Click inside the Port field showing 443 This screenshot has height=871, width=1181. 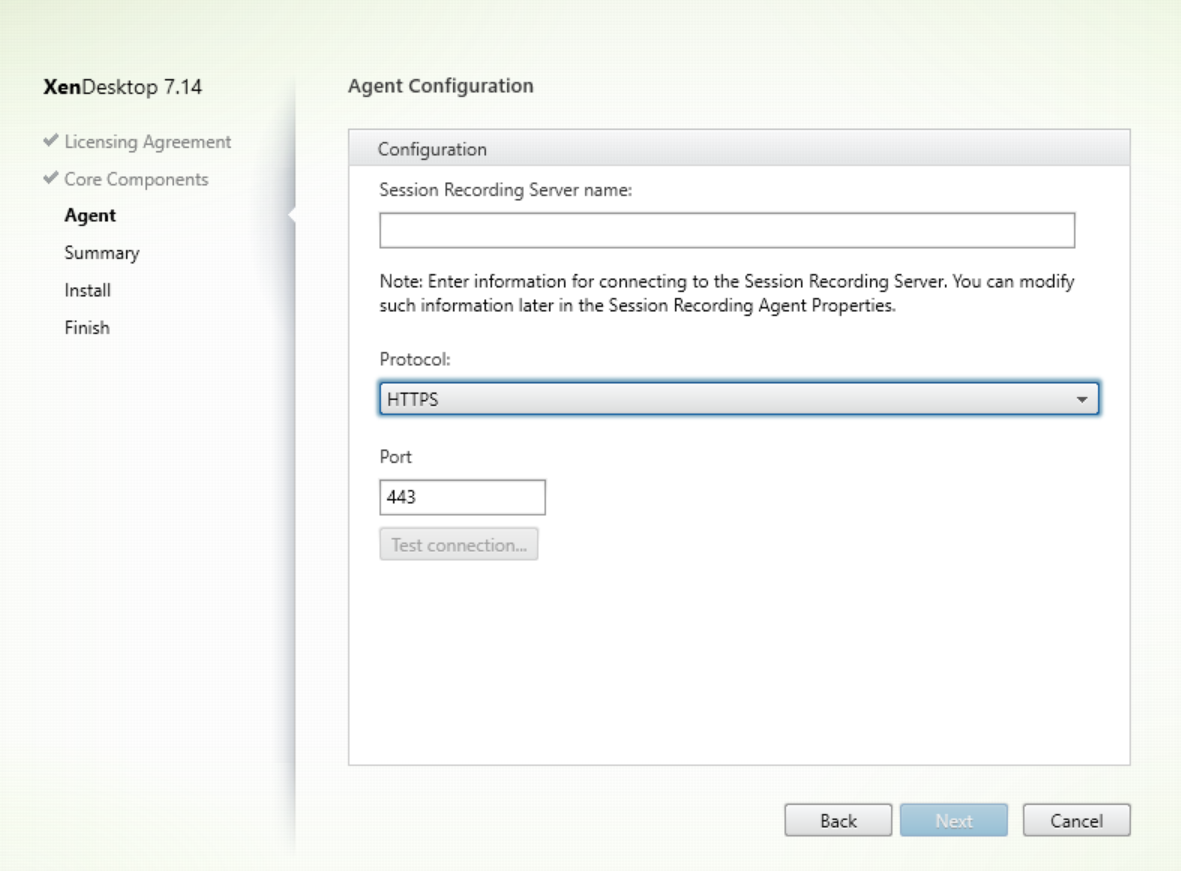pos(462,497)
